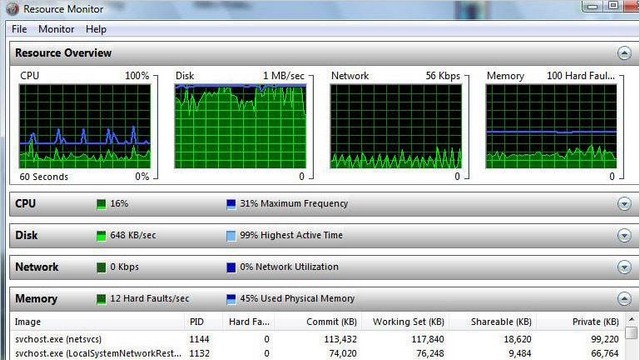Click the blue Used Physical Memory icon
Image resolution: width=640 pixels, height=360 pixels.
[x=231, y=299]
